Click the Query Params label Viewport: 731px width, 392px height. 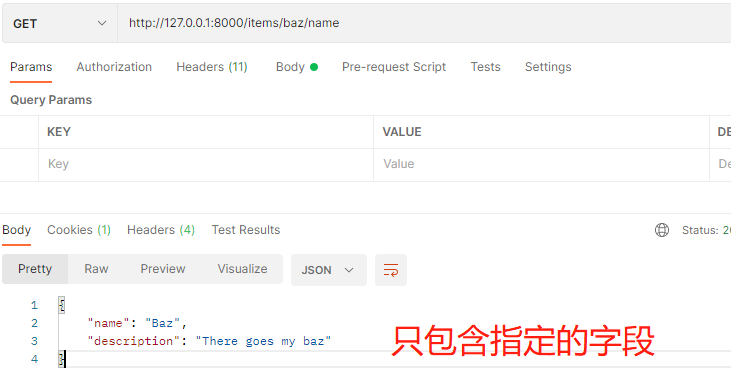(51, 100)
